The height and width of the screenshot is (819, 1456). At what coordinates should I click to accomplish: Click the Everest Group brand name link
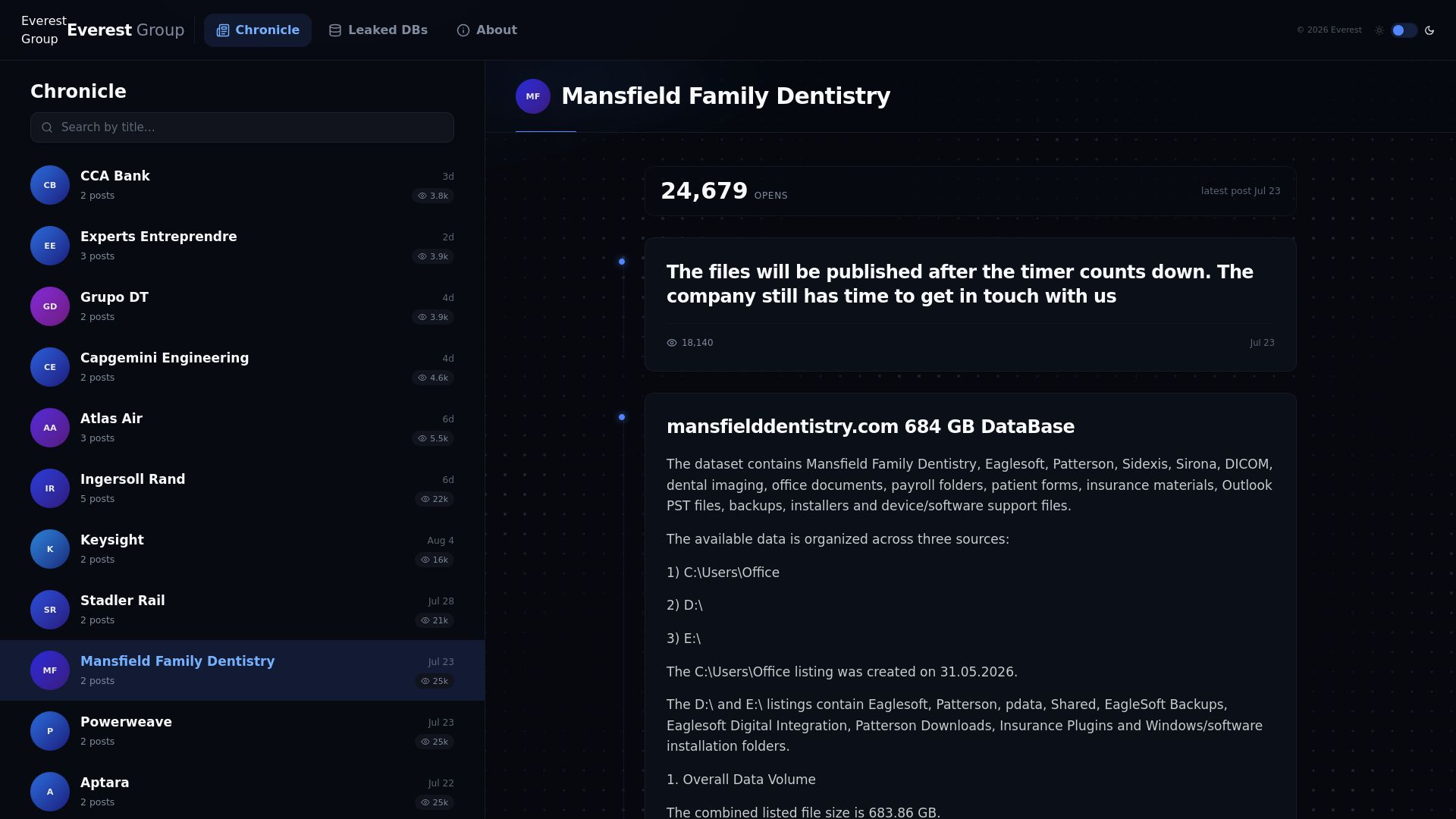tap(126, 30)
